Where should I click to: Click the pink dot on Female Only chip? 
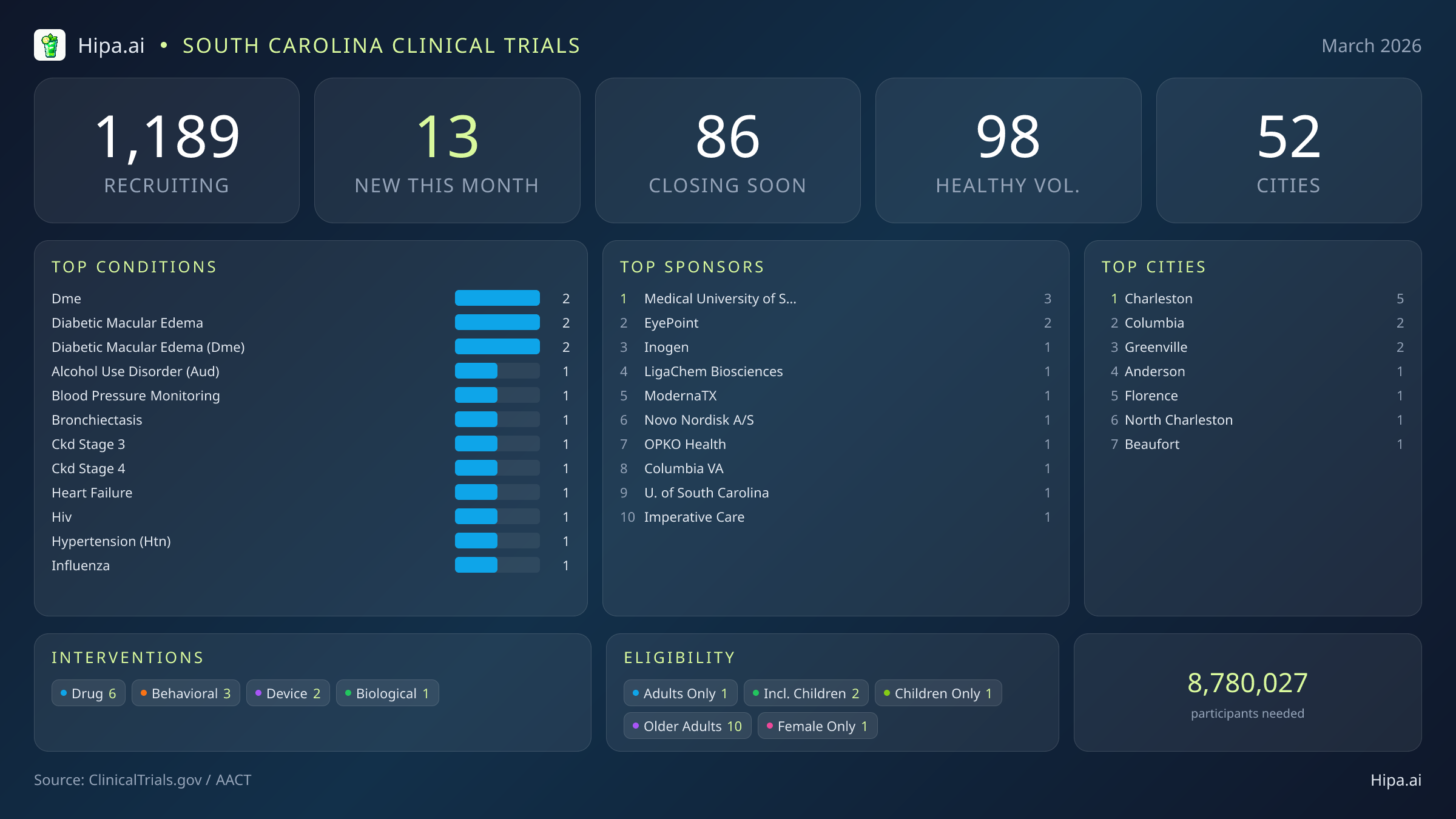click(x=770, y=726)
